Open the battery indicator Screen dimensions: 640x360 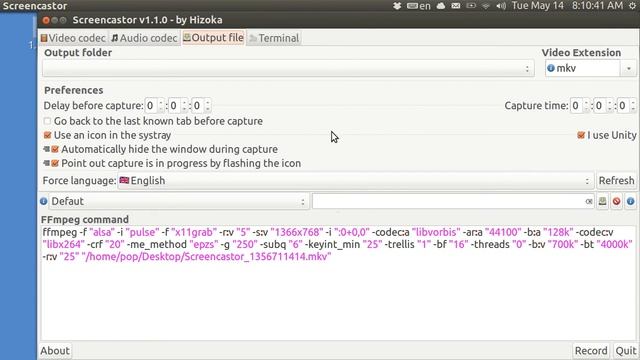pos(471,6)
